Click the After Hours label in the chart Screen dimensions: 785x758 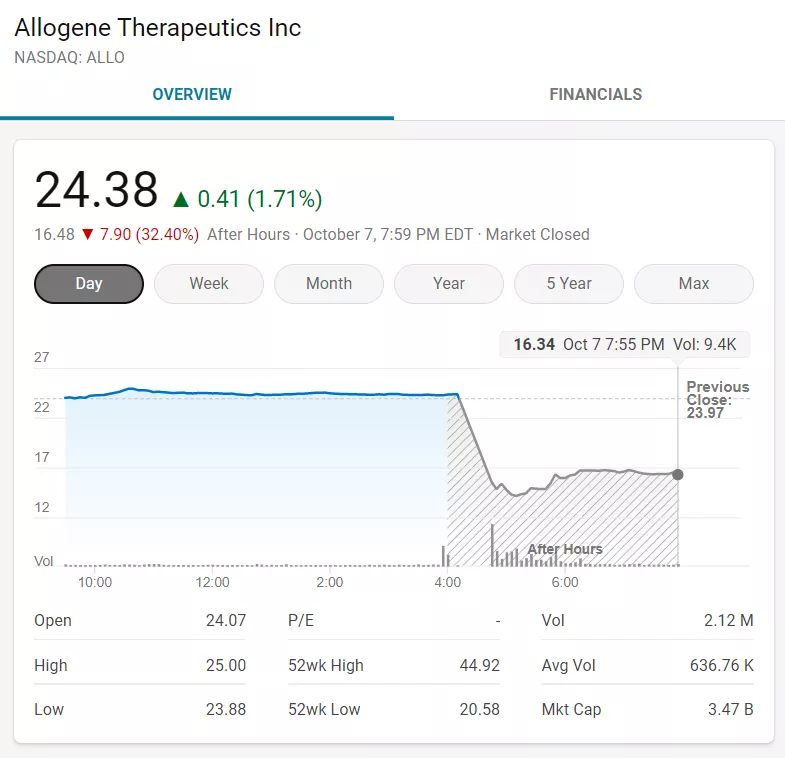coord(565,549)
